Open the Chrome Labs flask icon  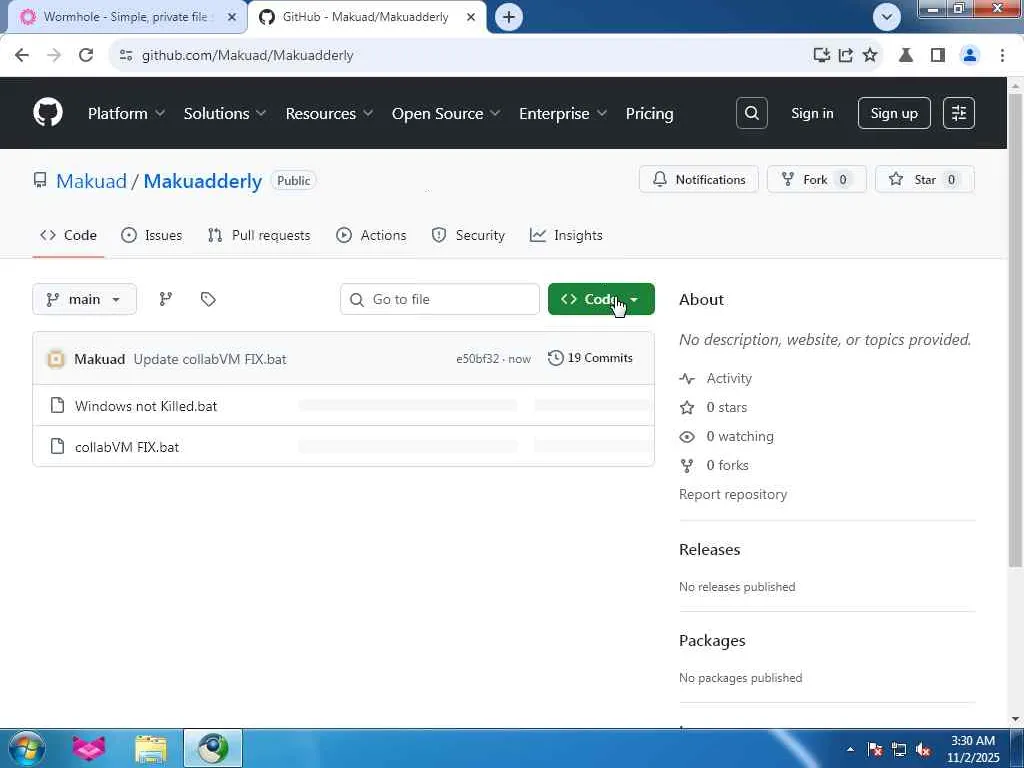[x=906, y=55]
